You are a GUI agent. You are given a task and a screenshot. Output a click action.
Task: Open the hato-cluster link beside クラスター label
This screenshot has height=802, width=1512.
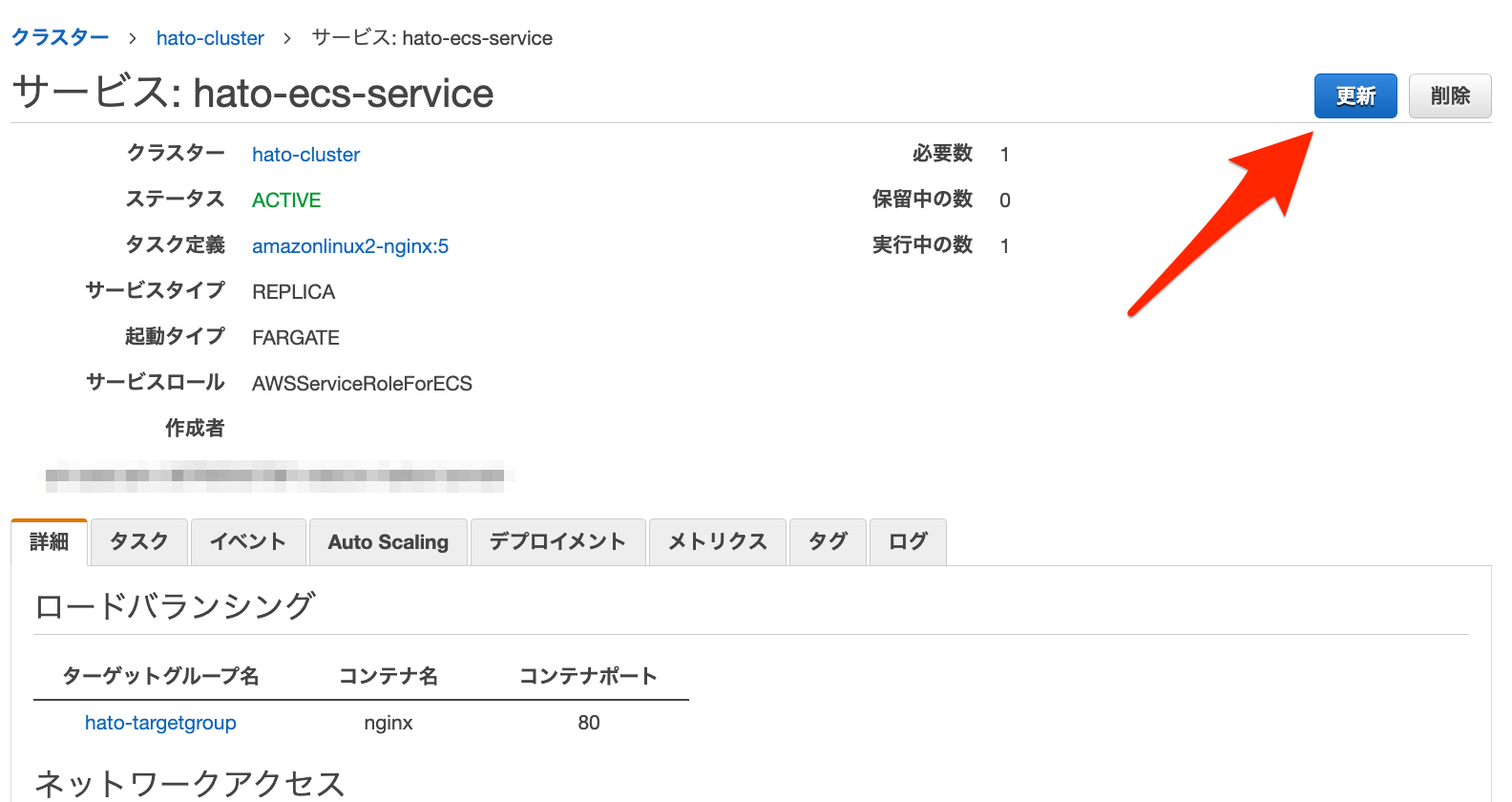coord(305,155)
